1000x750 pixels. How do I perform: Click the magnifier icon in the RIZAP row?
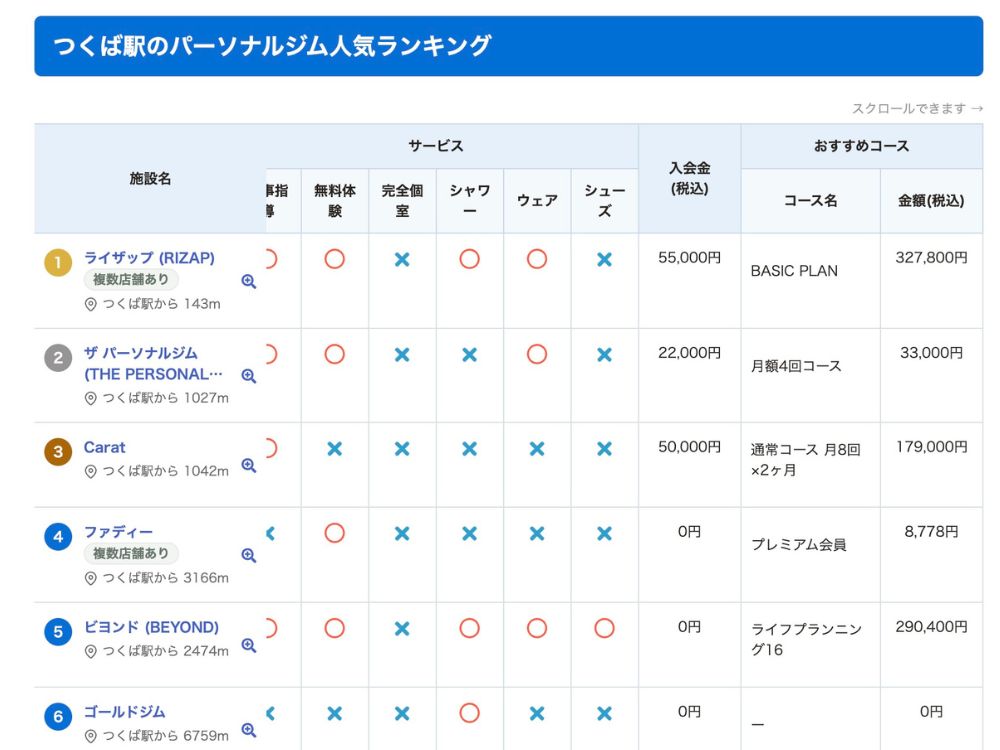pos(249,281)
